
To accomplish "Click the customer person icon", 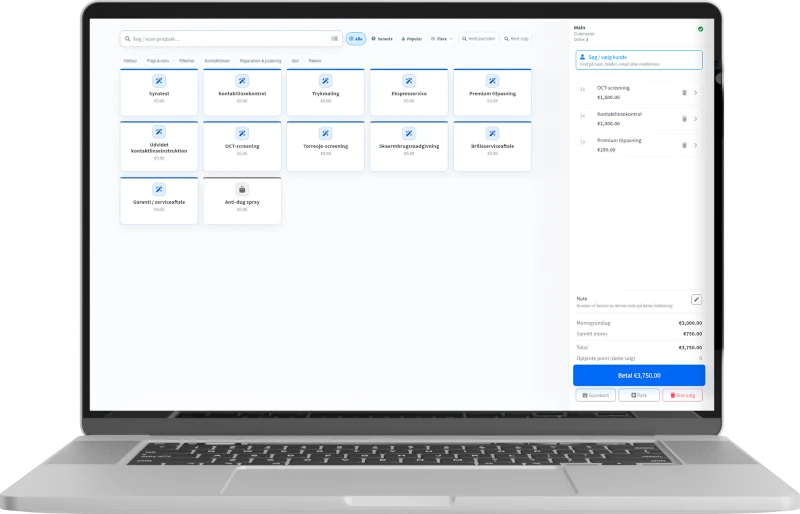I will pos(582,57).
